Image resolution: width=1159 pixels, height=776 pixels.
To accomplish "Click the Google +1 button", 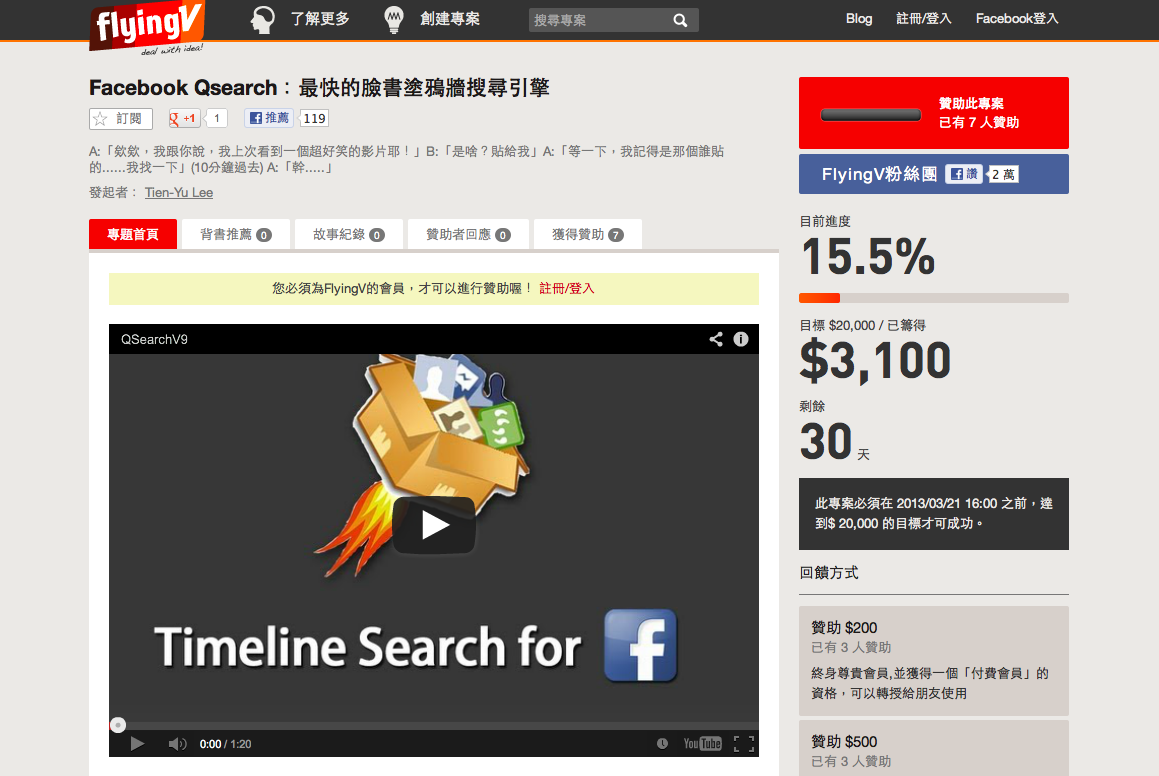I will point(184,118).
